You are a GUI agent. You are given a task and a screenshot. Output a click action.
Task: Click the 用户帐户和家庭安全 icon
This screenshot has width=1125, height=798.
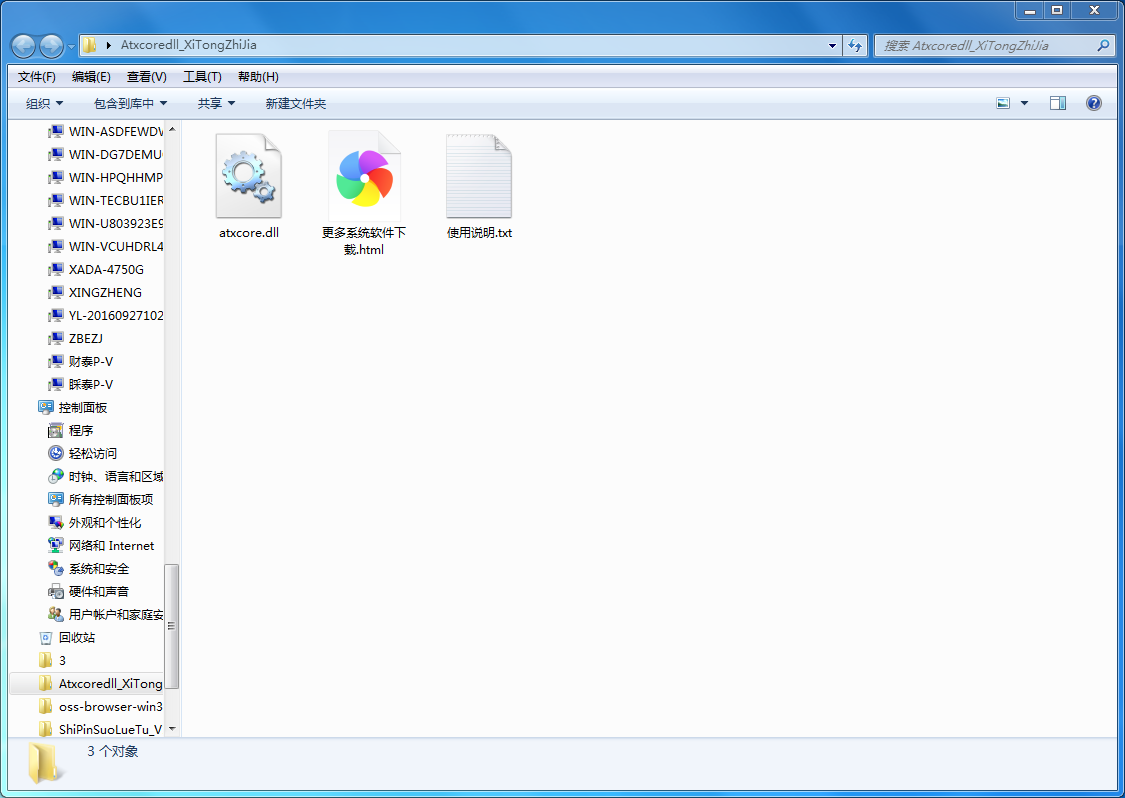tap(55, 614)
